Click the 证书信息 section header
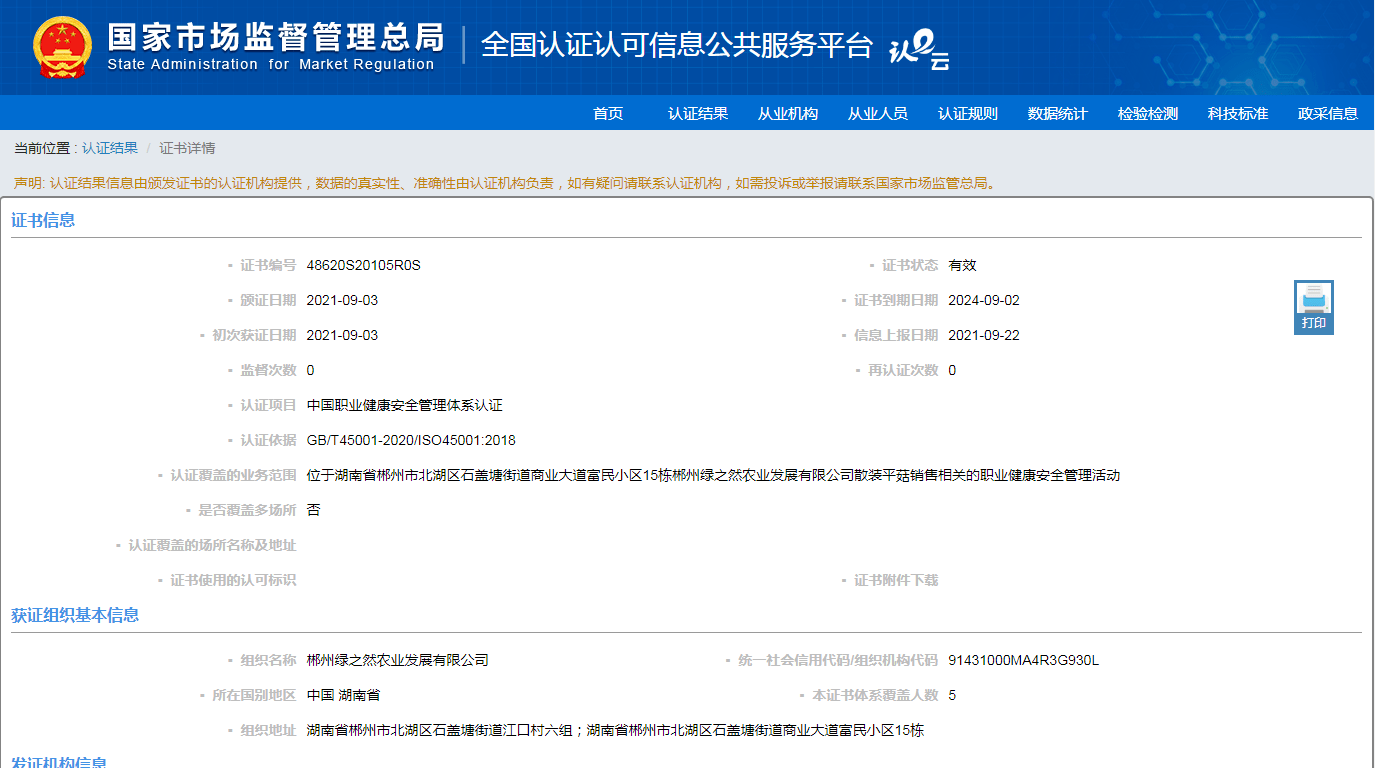The width and height of the screenshot is (1375, 768). [x=43, y=220]
